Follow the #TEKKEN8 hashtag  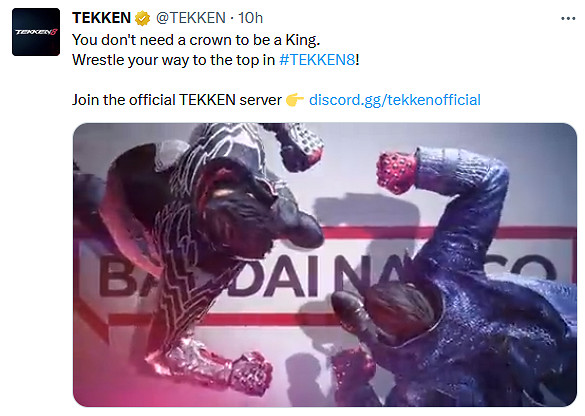317,60
